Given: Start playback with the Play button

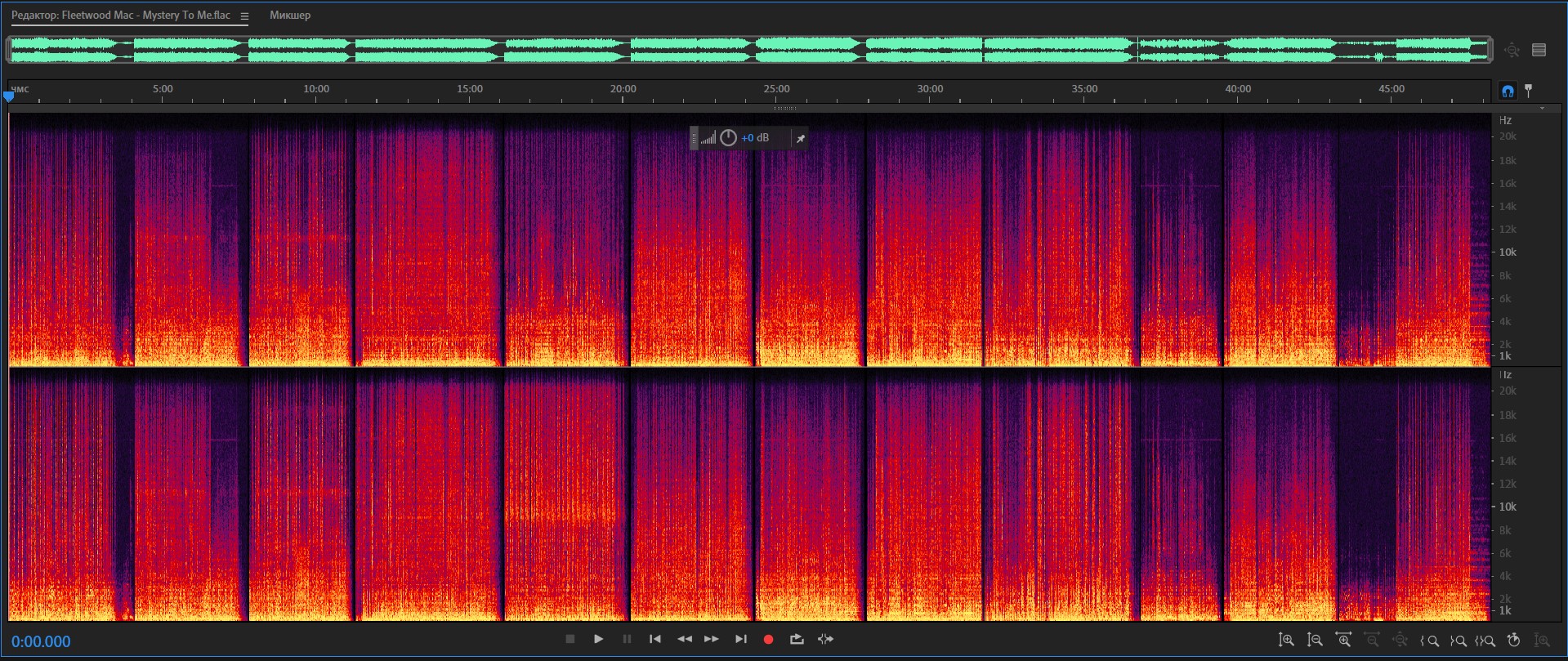Looking at the screenshot, I should [x=598, y=639].
